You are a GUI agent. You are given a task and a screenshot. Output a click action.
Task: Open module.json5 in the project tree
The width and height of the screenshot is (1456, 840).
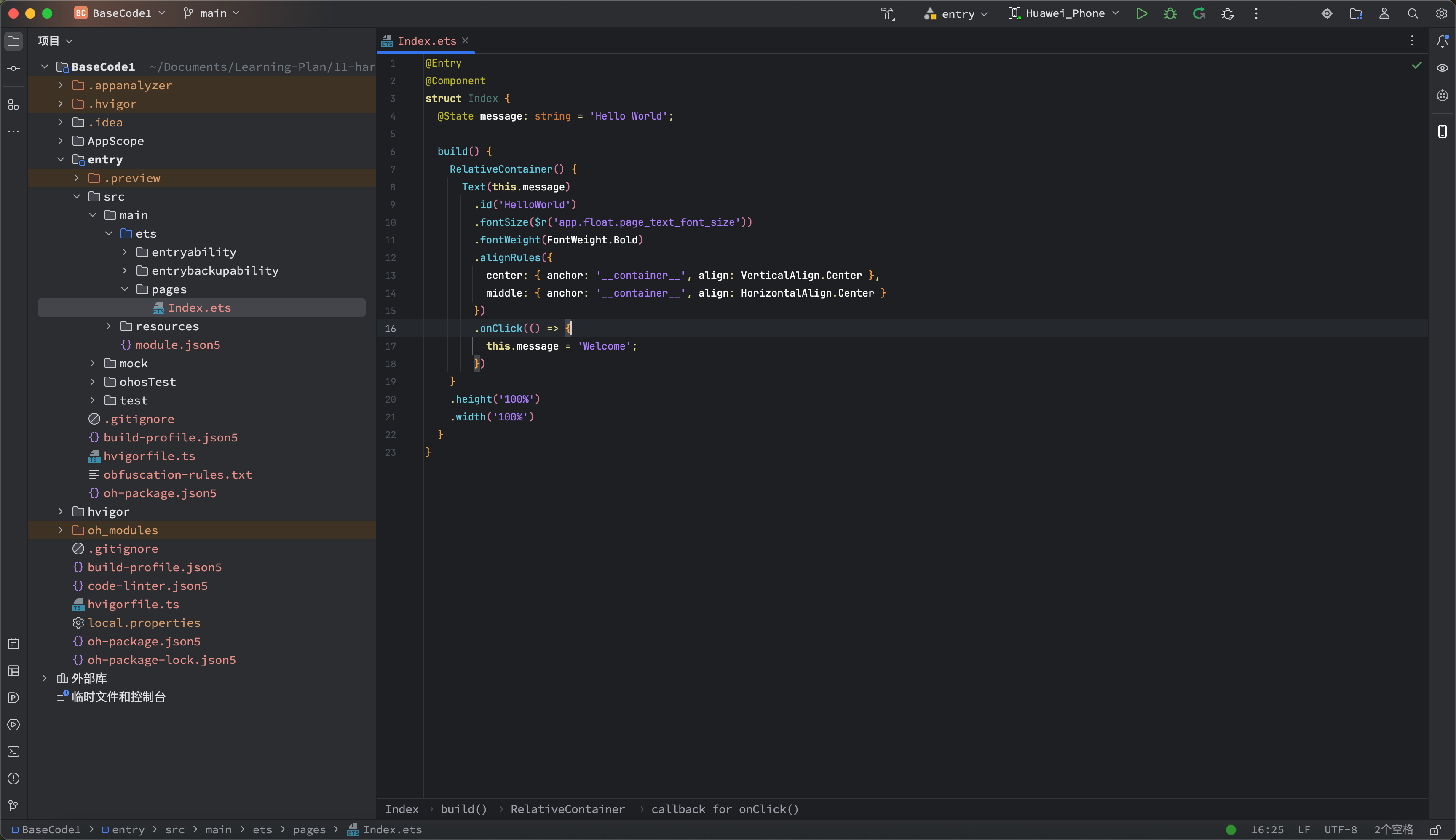point(178,345)
